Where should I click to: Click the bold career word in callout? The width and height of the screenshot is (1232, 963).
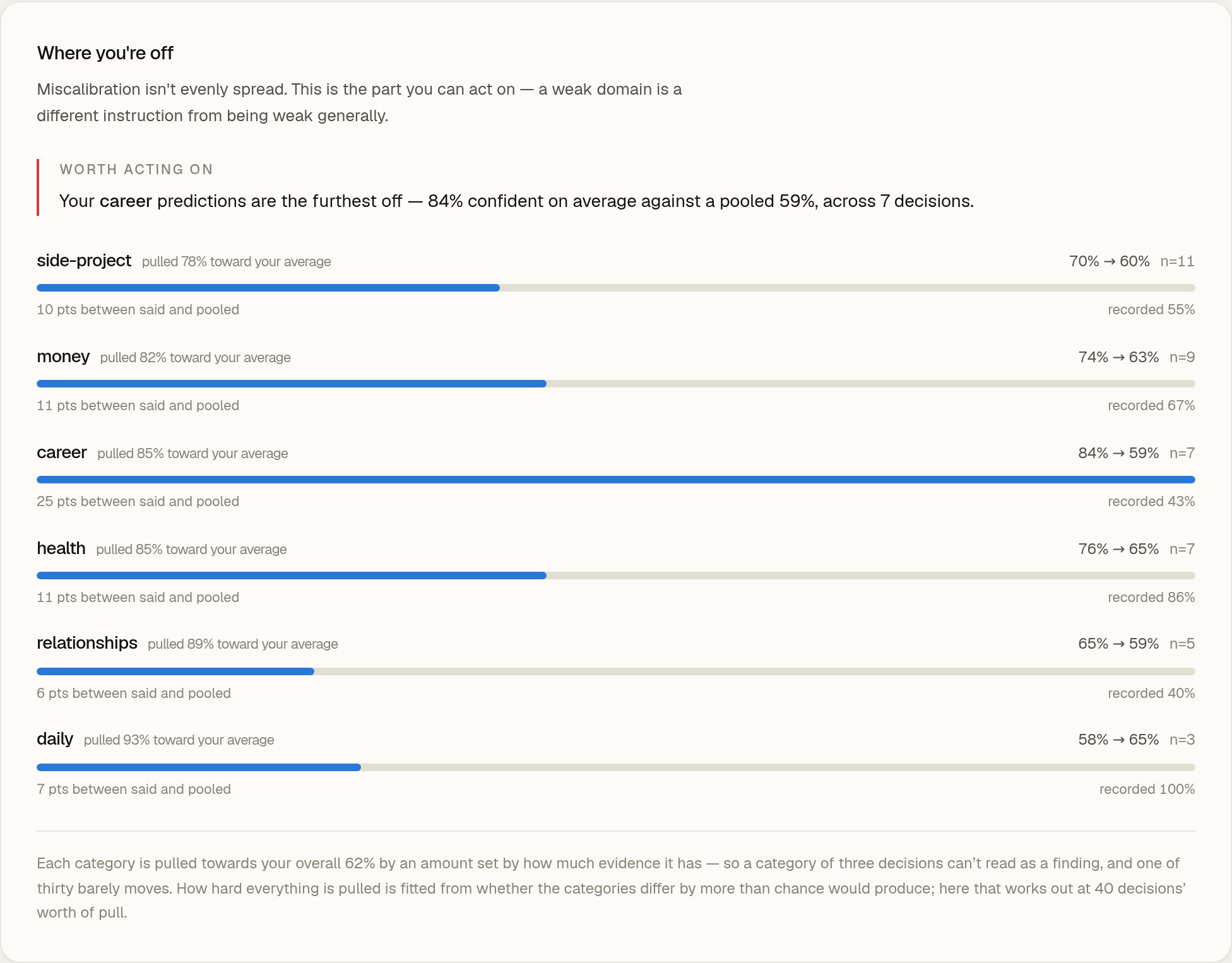126,201
